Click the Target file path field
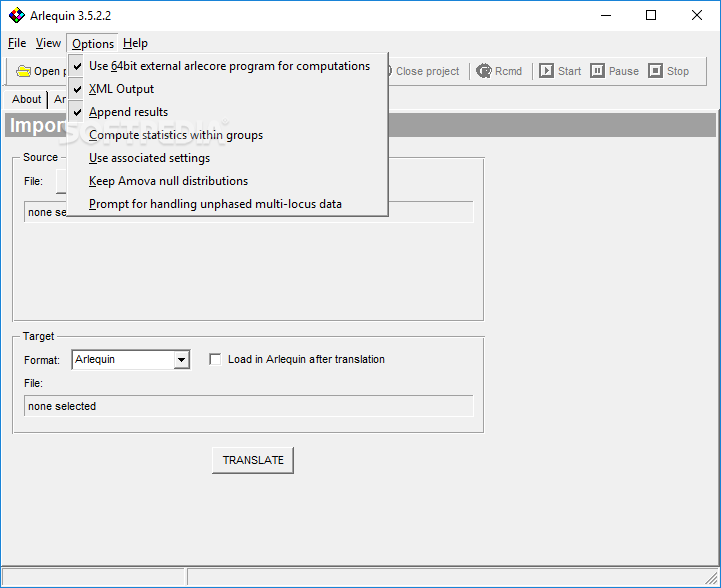 click(x=249, y=406)
